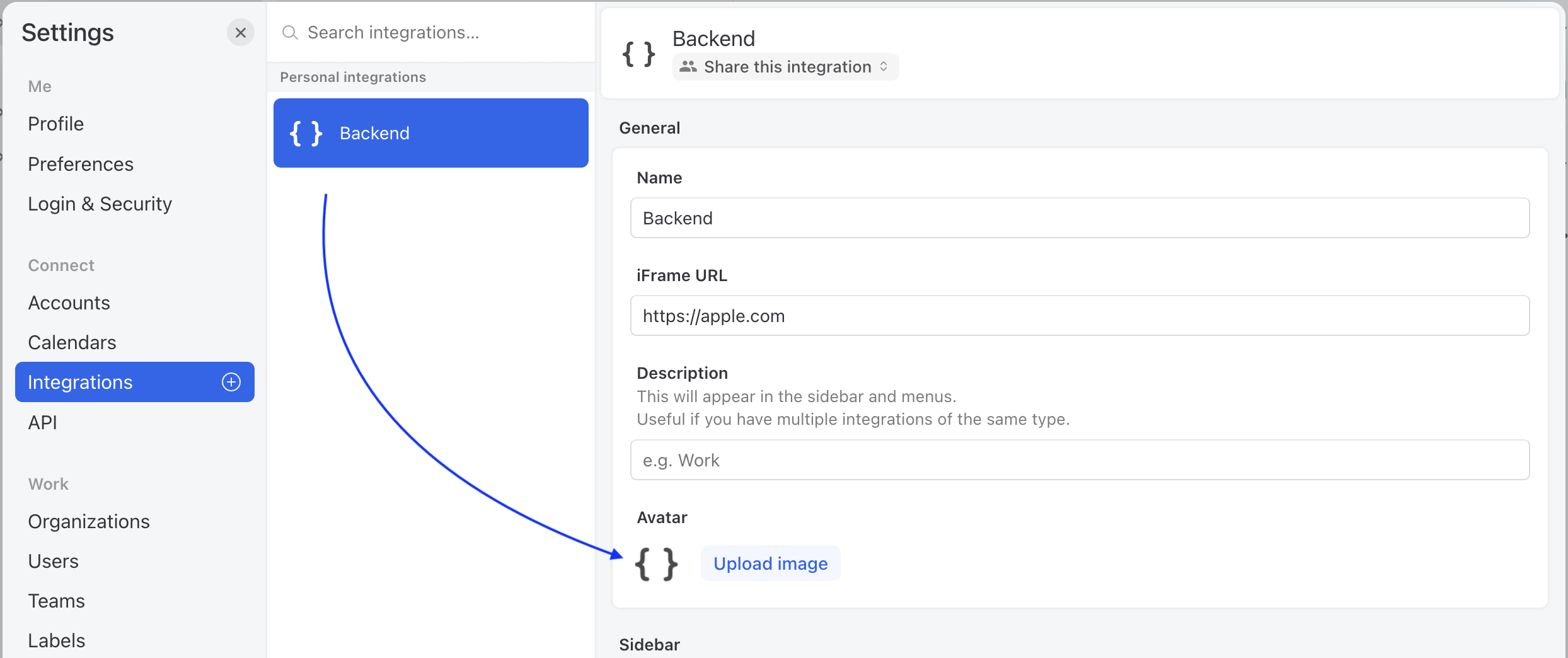The height and width of the screenshot is (658, 1568).
Task: Open the Accounts section
Action: pyautogui.click(x=69, y=303)
